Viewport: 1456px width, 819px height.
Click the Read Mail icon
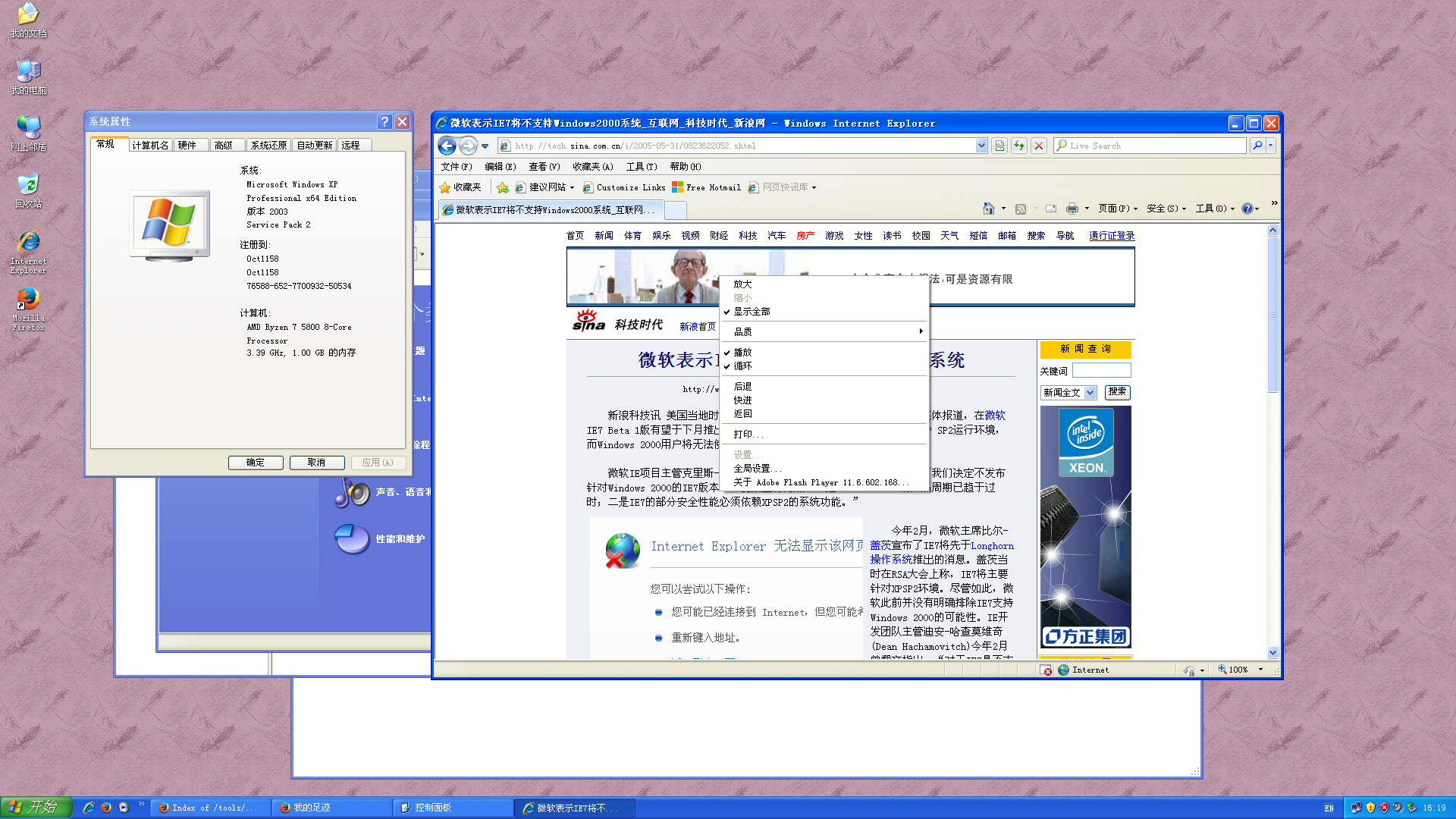click(1051, 209)
